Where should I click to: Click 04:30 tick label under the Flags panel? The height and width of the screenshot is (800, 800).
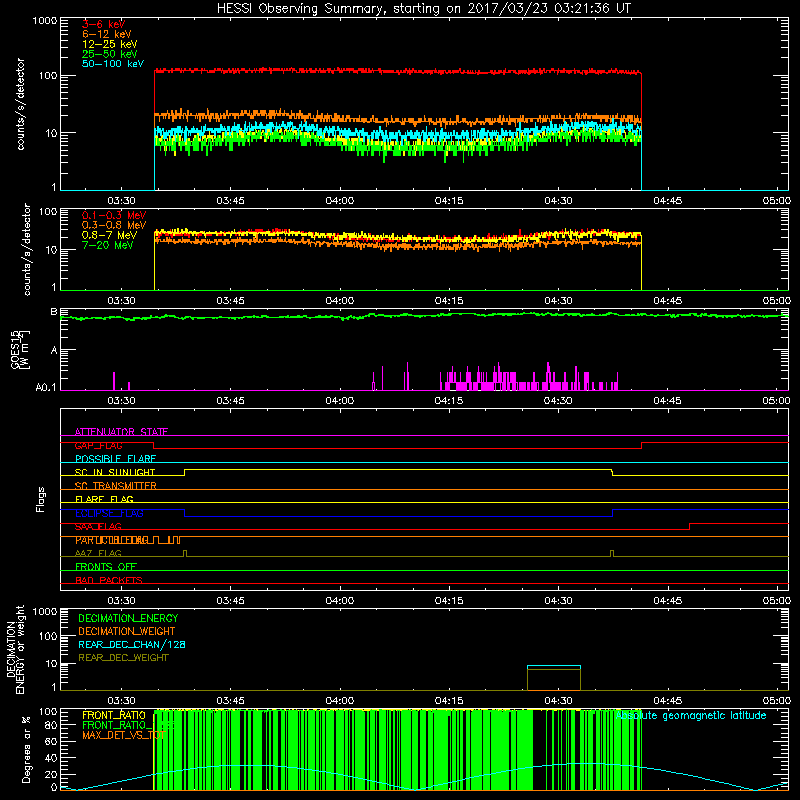pos(558,601)
